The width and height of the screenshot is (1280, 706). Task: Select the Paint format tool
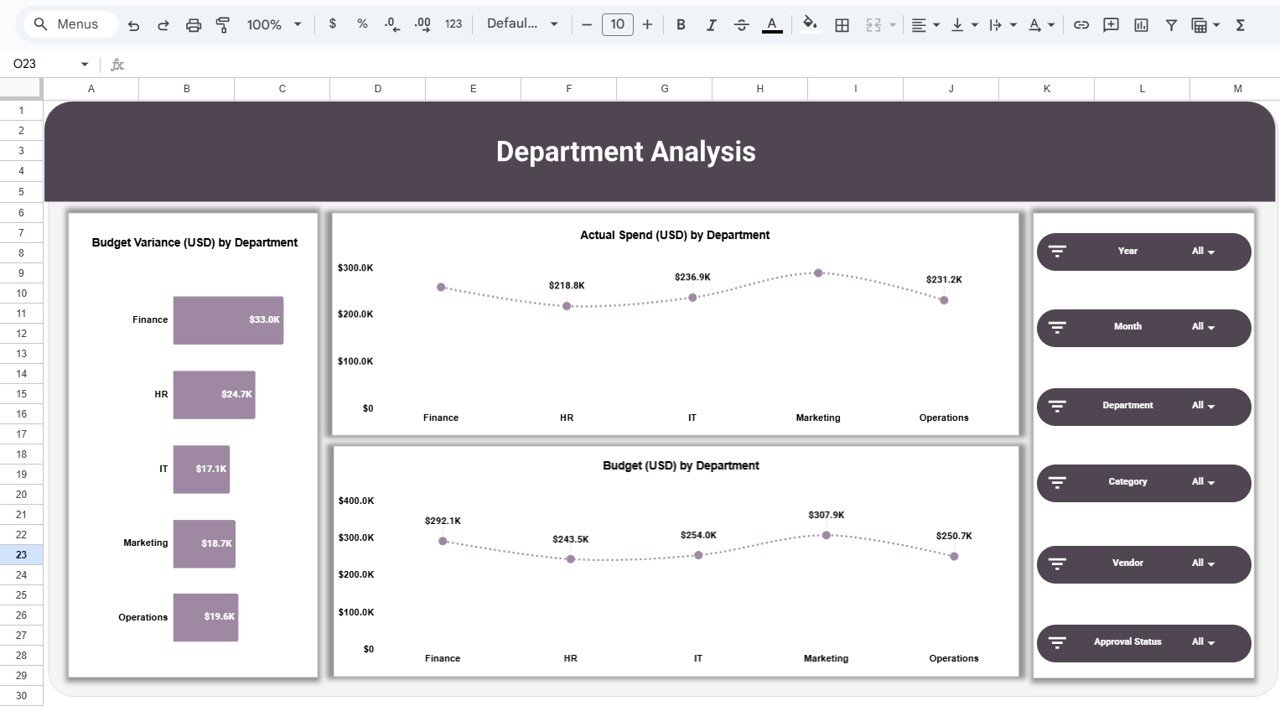point(222,24)
